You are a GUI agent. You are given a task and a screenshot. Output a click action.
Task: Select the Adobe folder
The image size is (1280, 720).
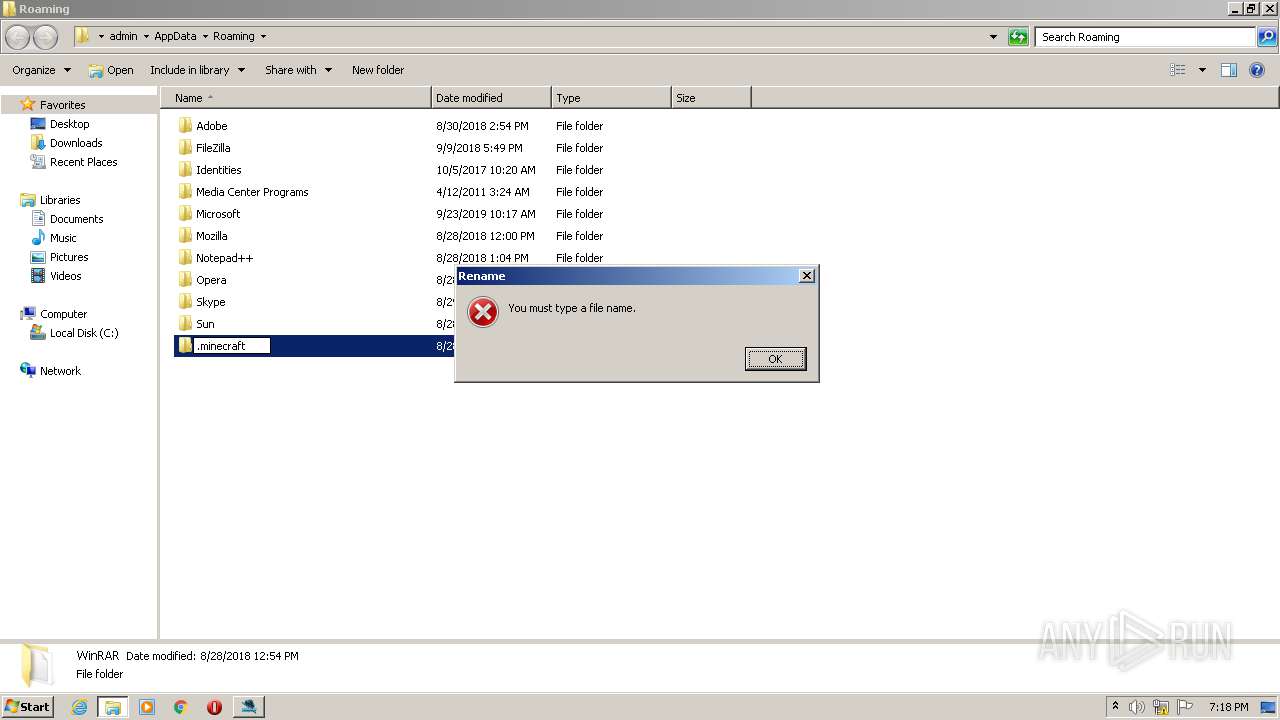212,126
